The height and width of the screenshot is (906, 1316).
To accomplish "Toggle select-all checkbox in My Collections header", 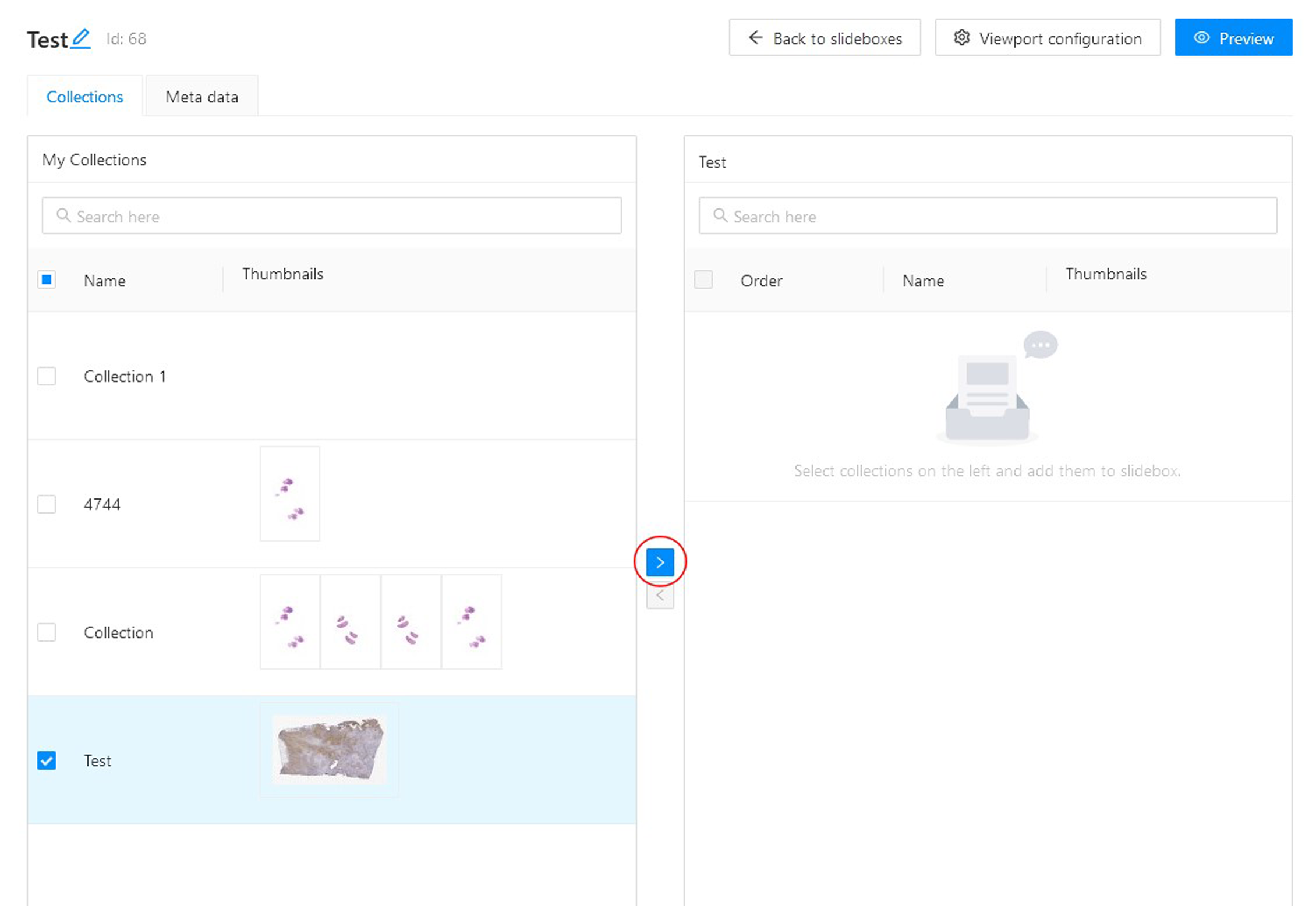I will (x=47, y=280).
